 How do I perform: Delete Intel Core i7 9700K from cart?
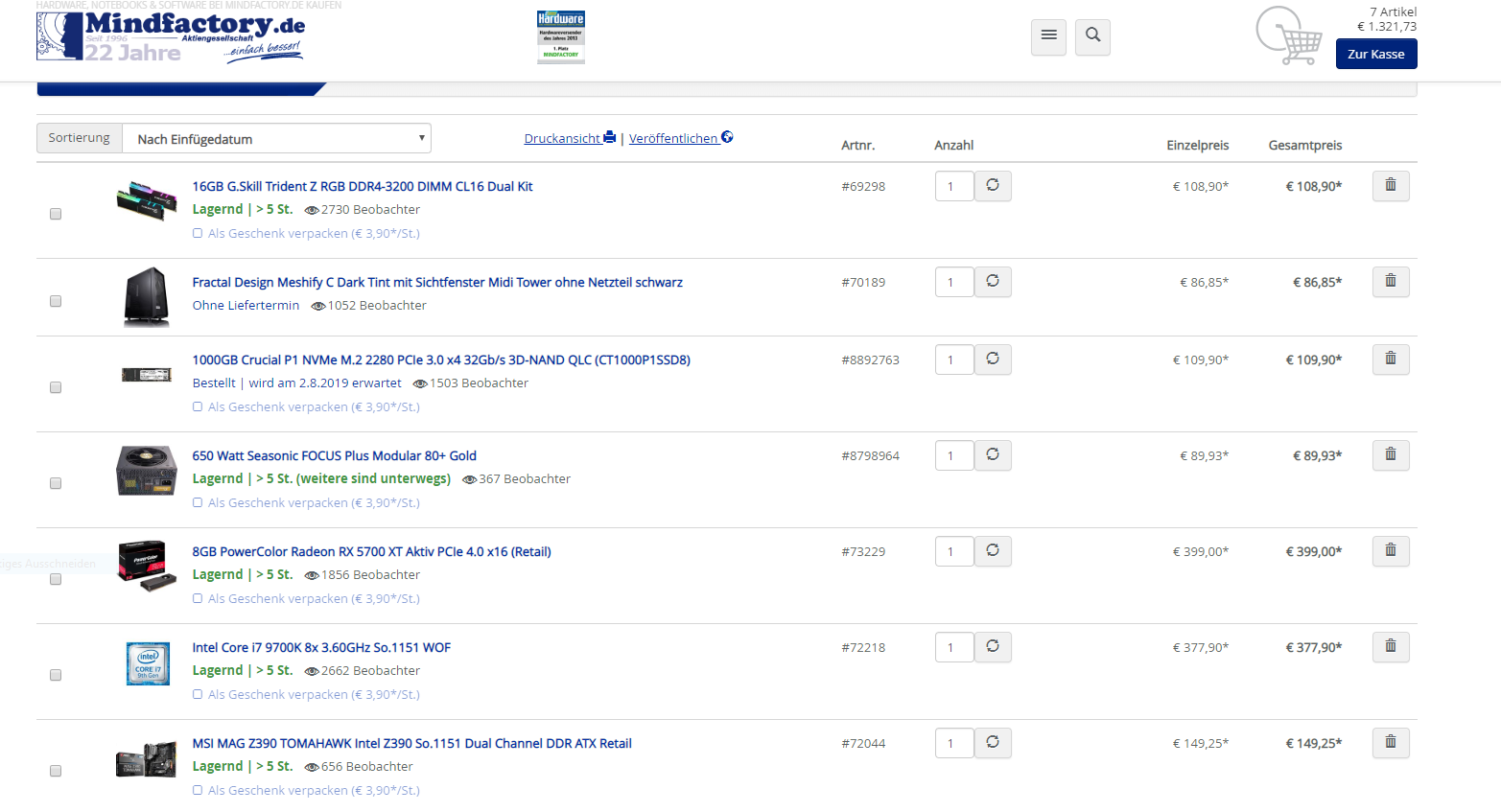pyautogui.click(x=1391, y=646)
